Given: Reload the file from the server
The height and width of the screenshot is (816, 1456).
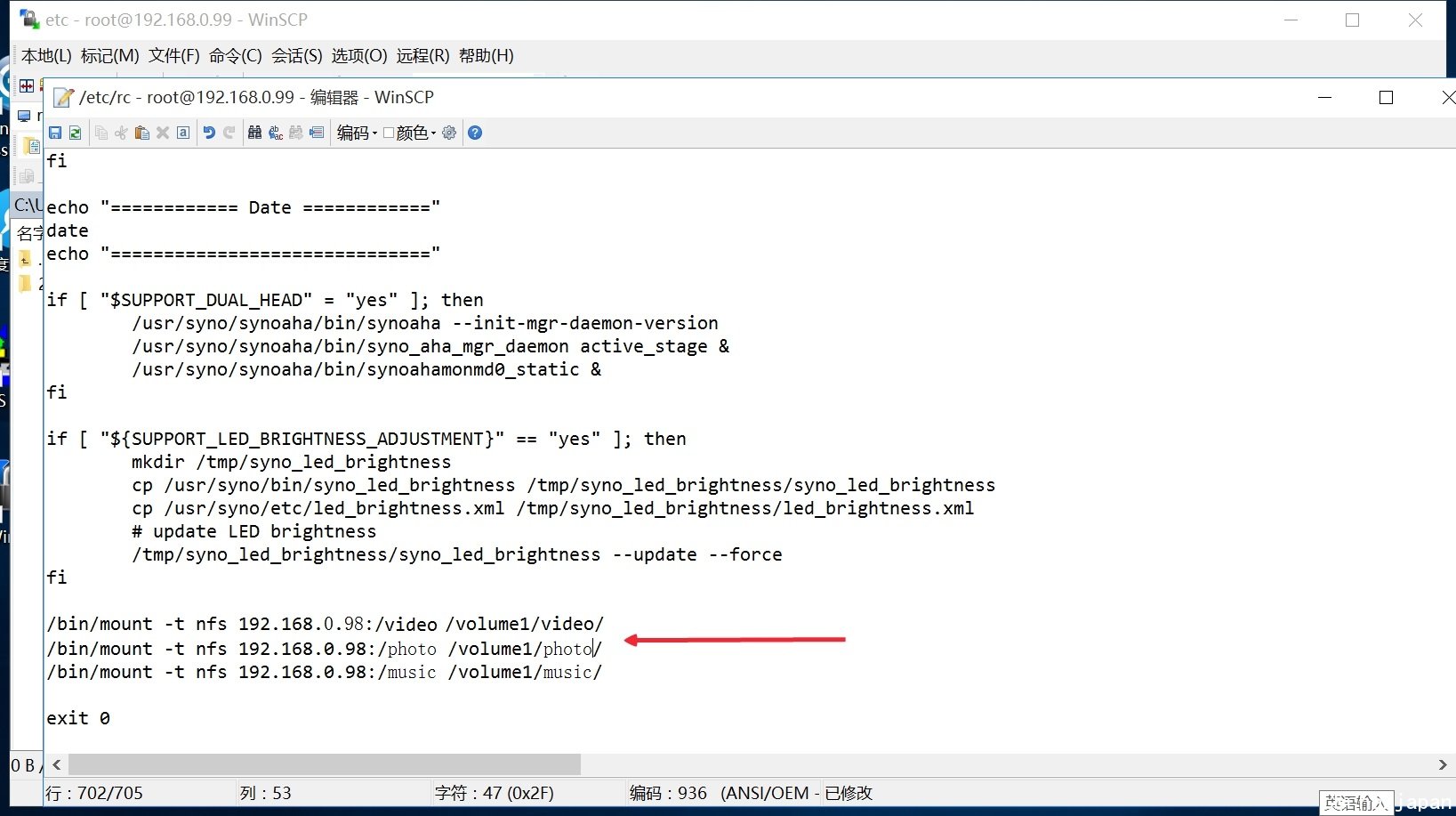Looking at the screenshot, I should point(76,133).
